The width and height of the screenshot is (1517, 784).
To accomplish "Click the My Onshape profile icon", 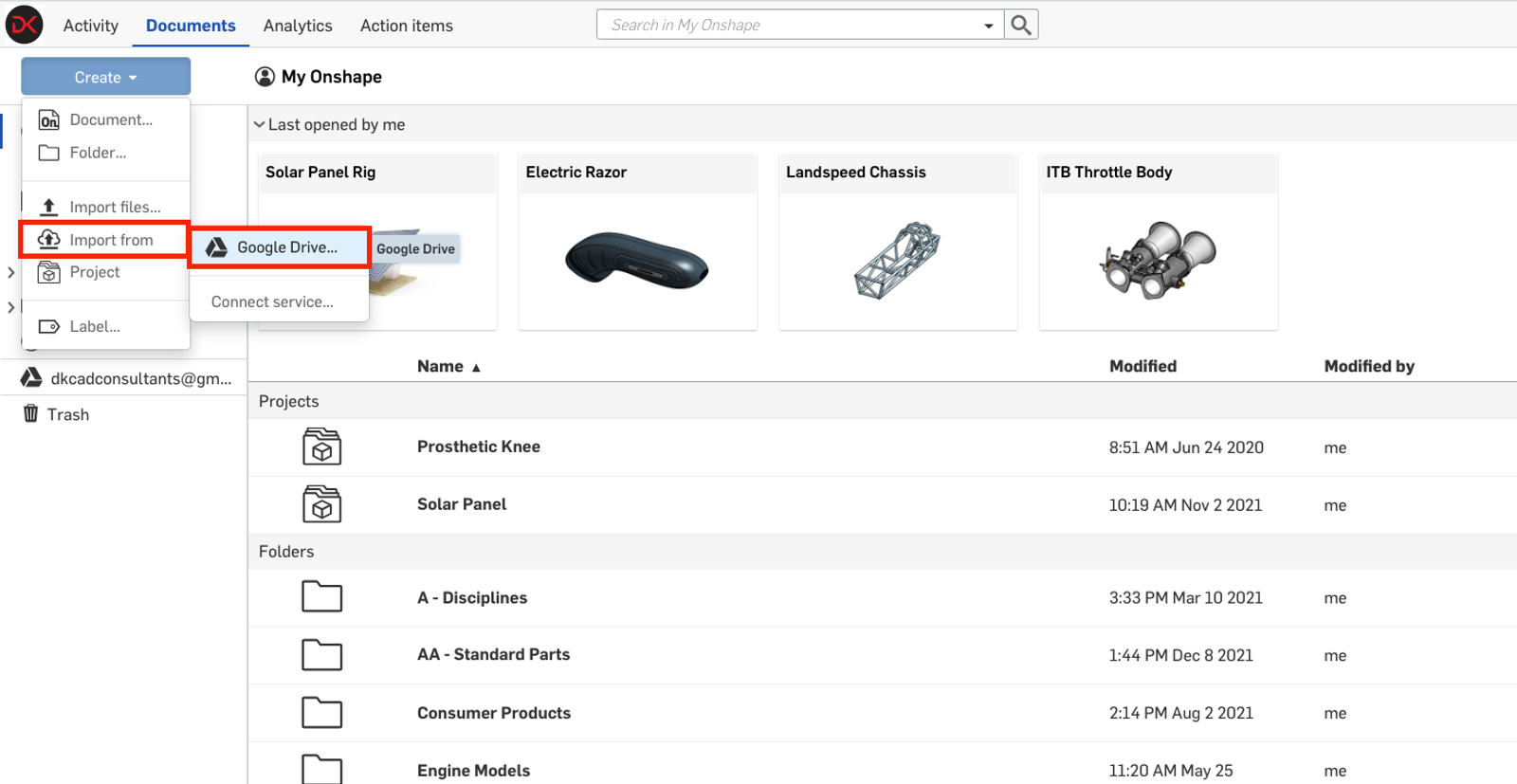I will [265, 76].
